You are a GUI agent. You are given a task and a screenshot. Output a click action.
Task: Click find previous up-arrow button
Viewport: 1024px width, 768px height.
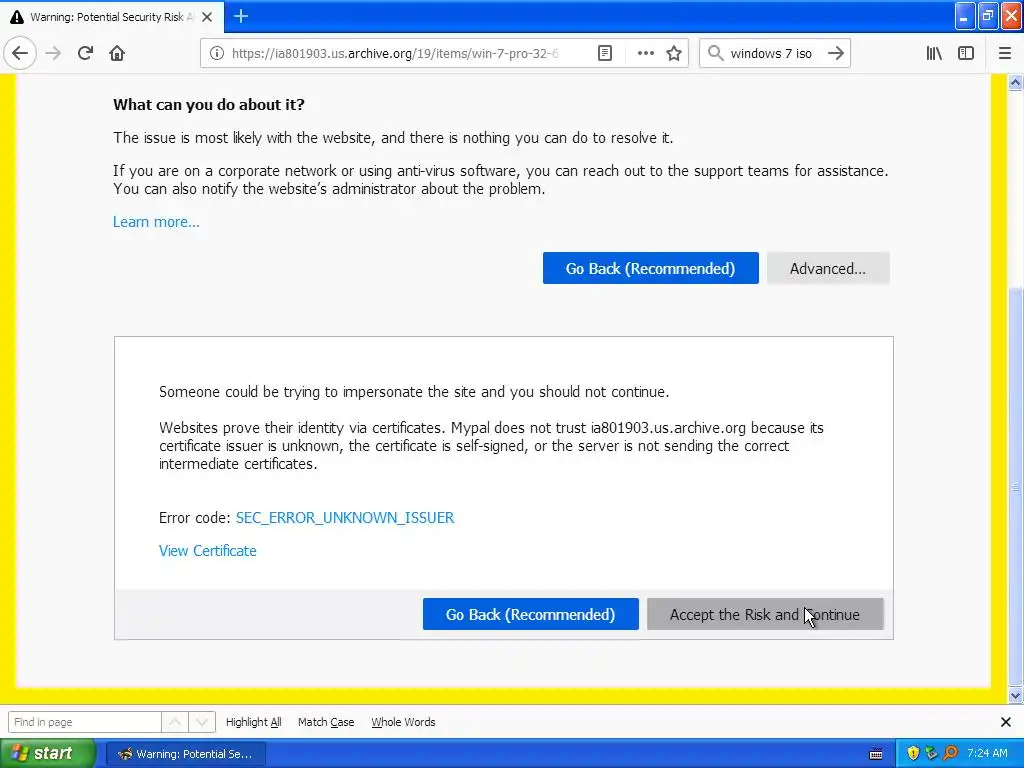point(175,722)
